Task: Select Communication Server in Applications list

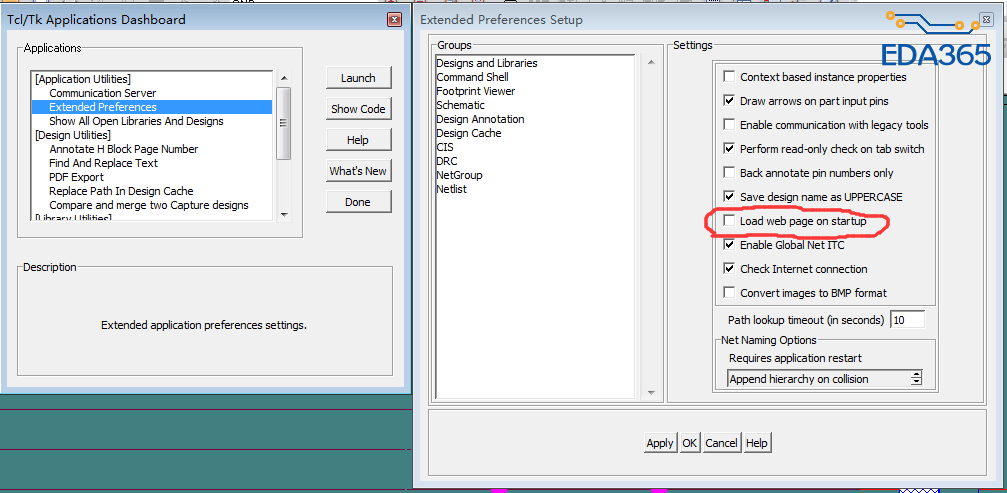Action: pos(103,93)
